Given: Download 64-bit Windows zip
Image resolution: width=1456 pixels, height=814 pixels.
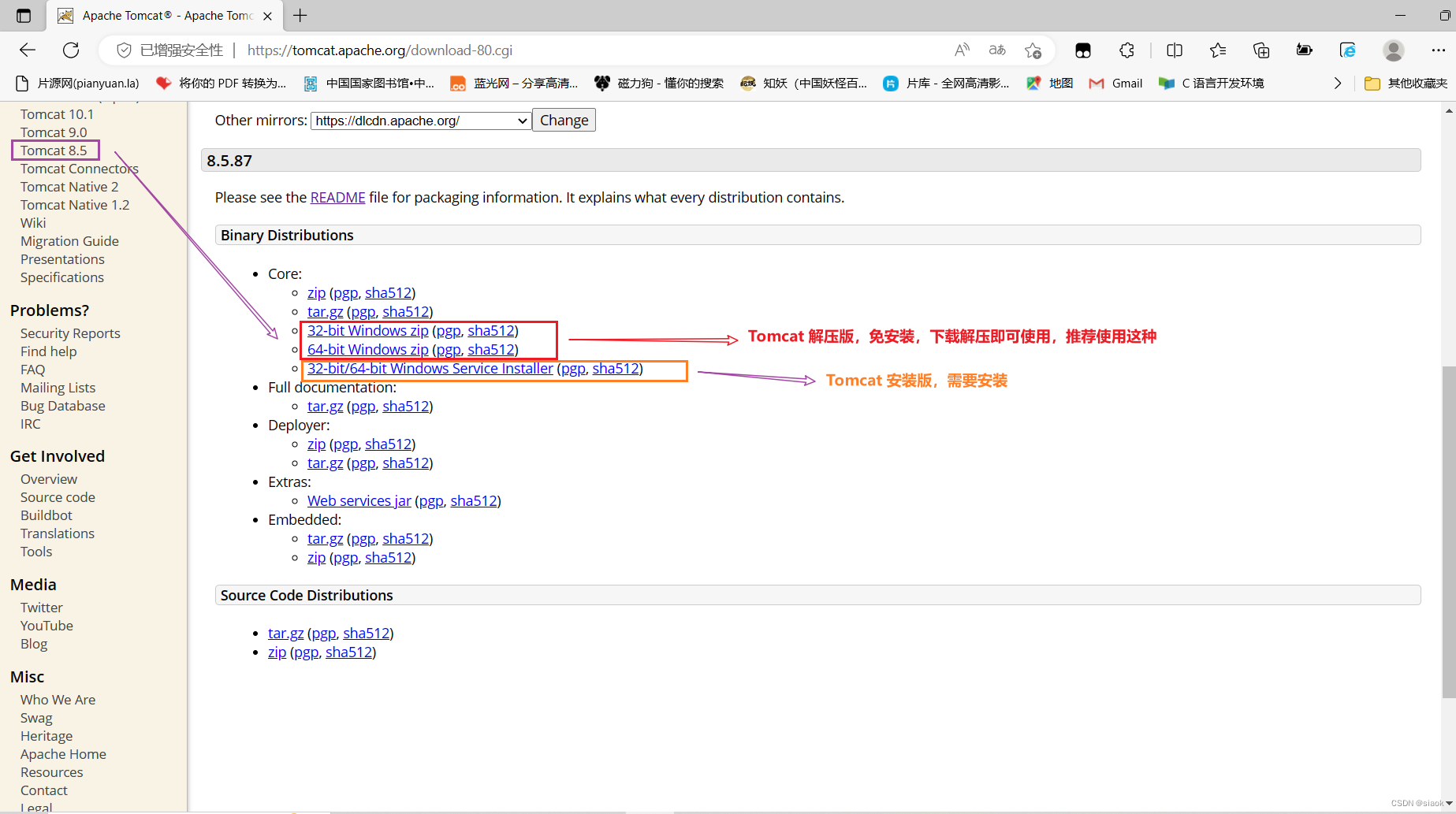Looking at the screenshot, I should (368, 350).
